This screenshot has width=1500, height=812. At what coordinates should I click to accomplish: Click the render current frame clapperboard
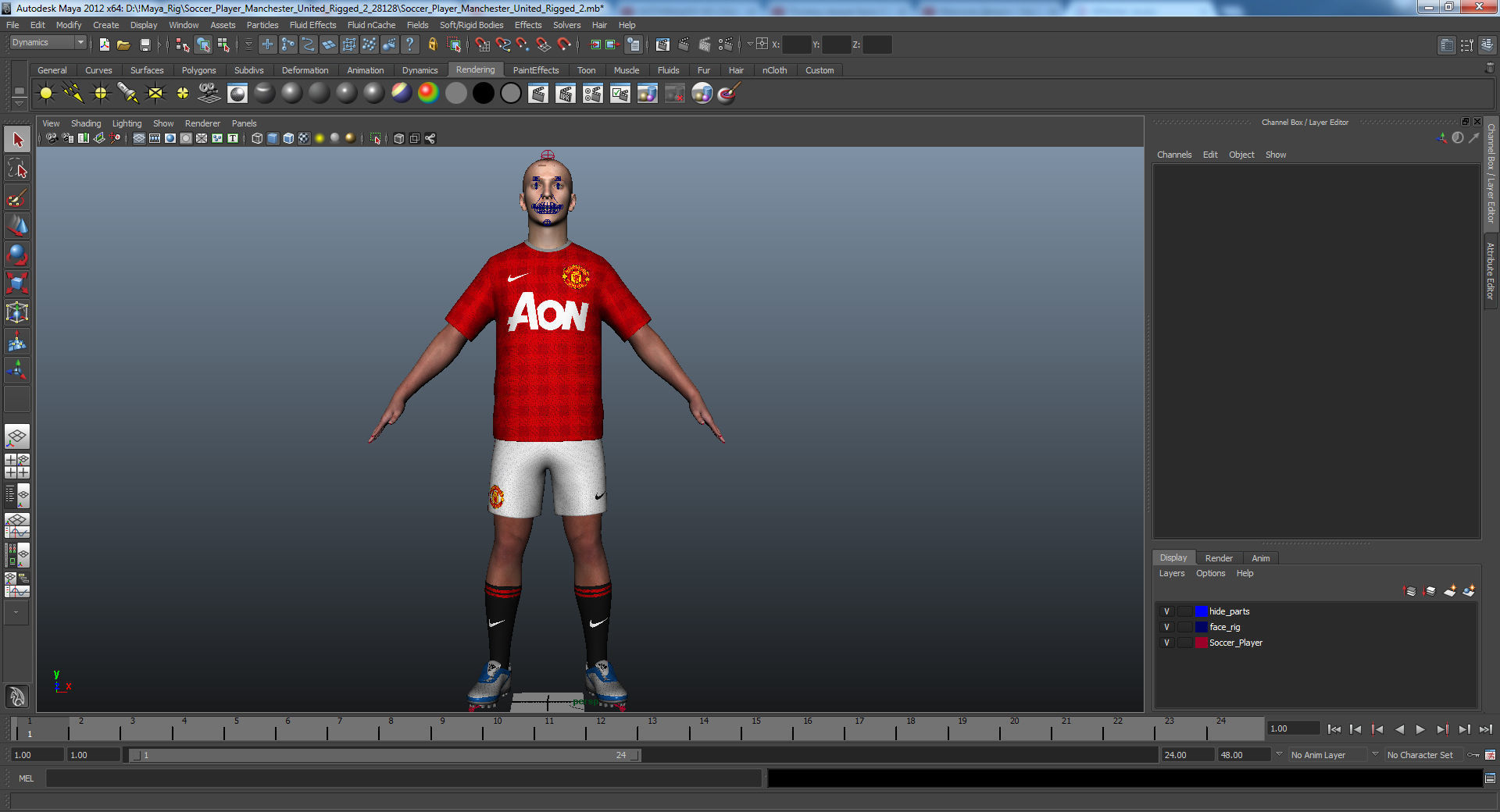tap(538, 94)
